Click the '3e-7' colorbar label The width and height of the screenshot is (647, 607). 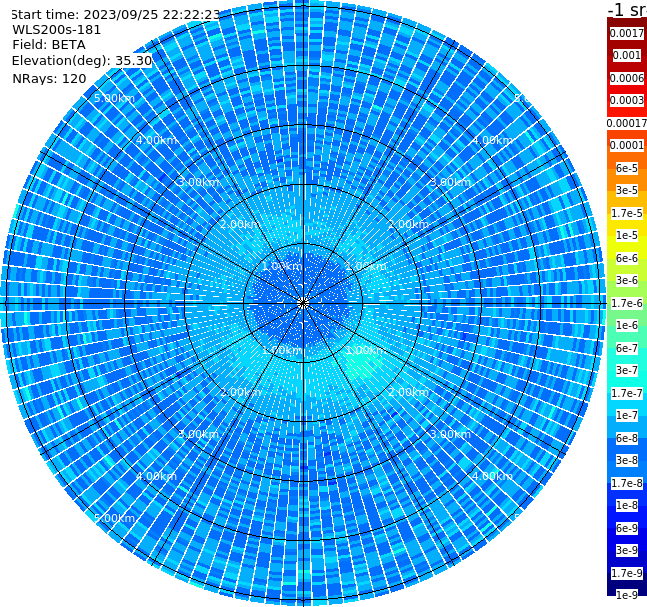(627, 370)
